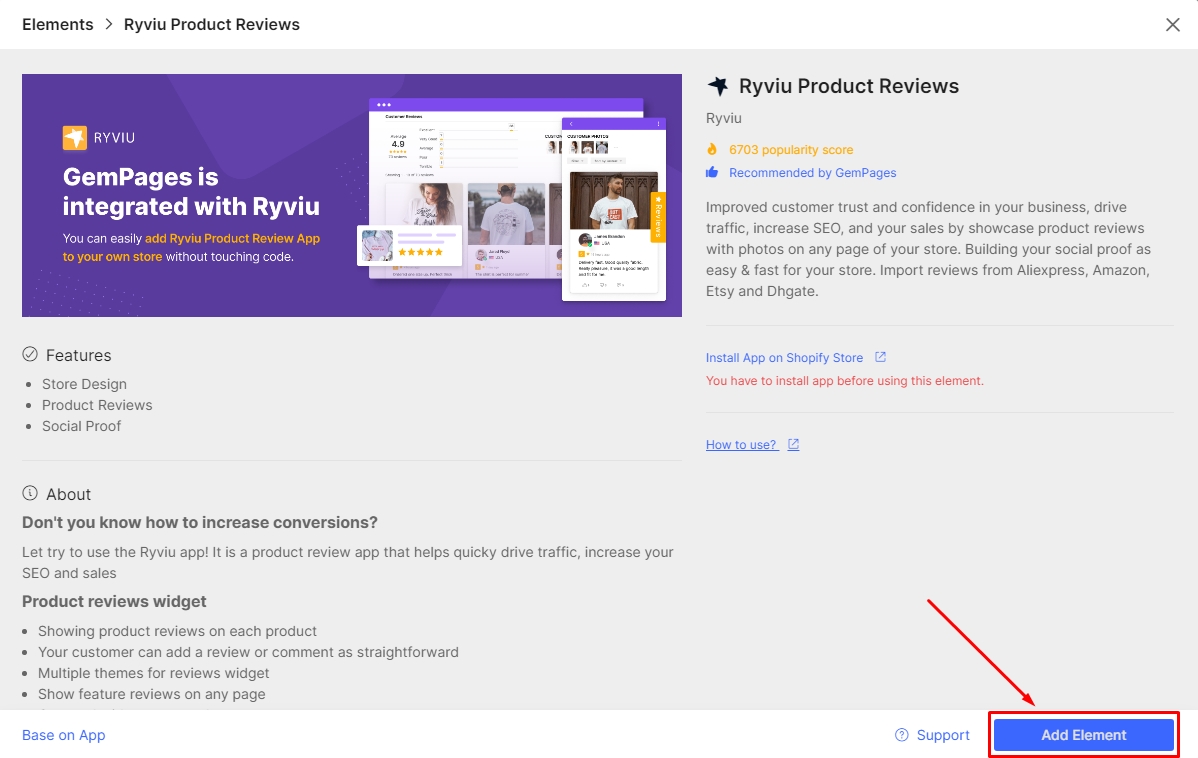Click the Ryviu star logo icon beside title

point(717,86)
